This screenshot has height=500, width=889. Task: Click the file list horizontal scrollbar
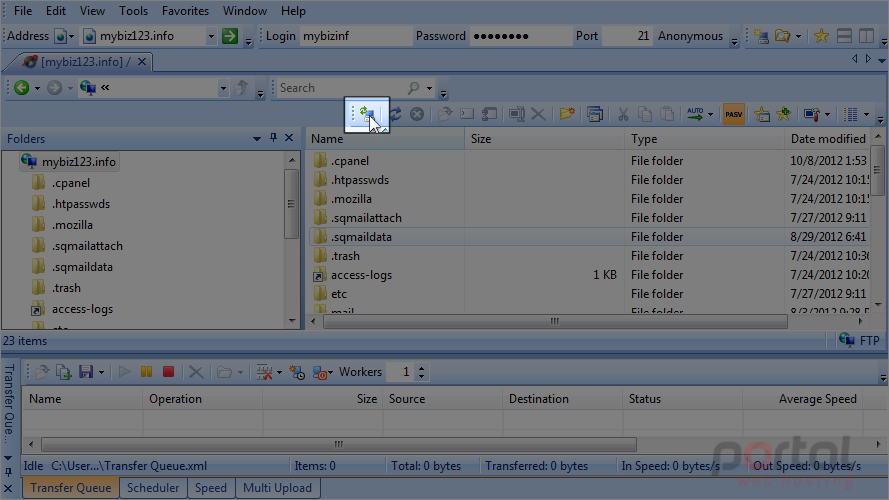coord(555,321)
